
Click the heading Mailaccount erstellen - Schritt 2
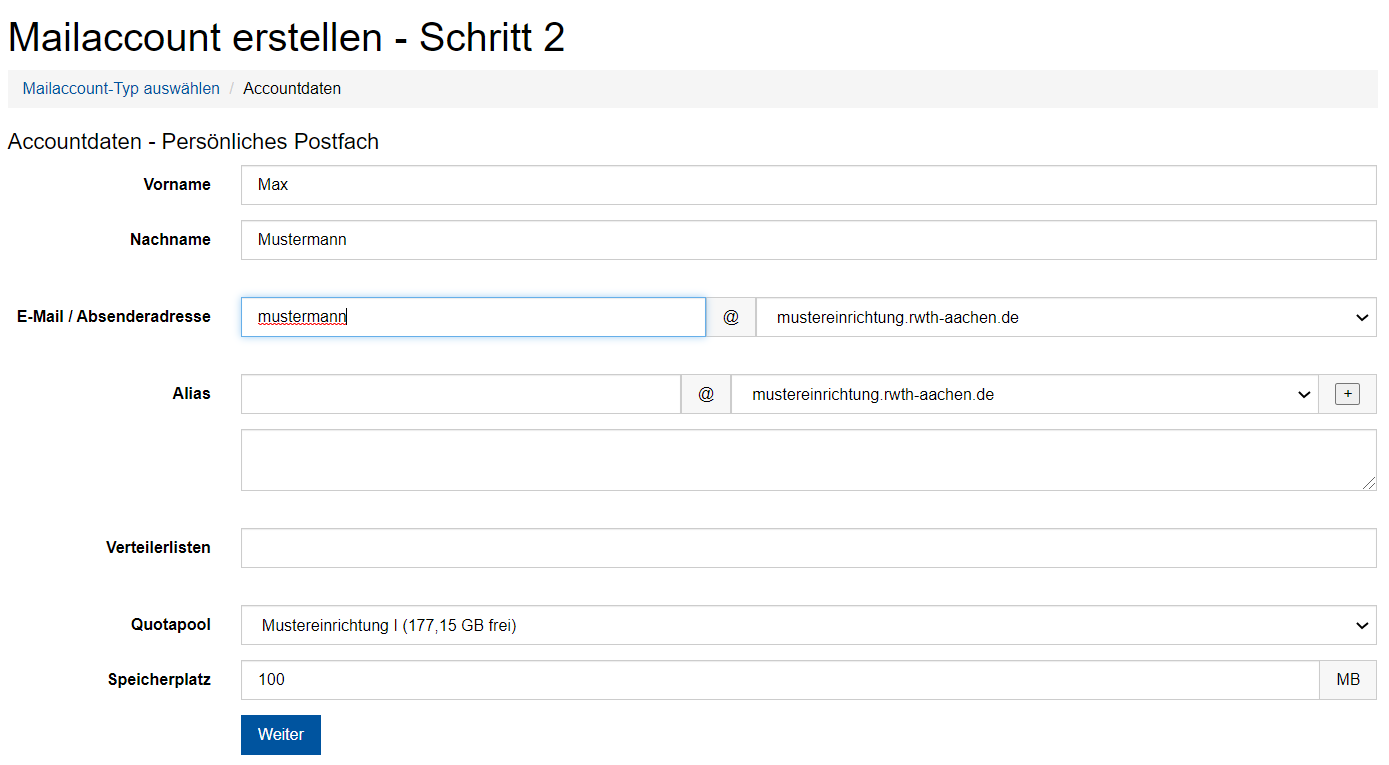tap(286, 37)
